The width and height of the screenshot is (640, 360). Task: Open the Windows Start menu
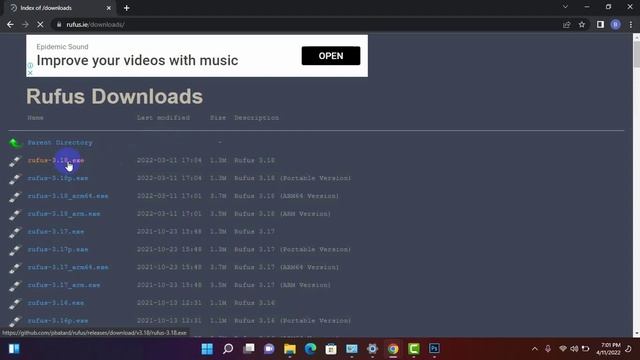[207, 349]
